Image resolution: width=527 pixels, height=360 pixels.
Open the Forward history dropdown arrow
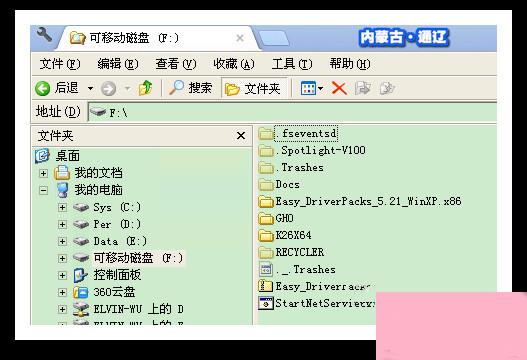coord(127,89)
